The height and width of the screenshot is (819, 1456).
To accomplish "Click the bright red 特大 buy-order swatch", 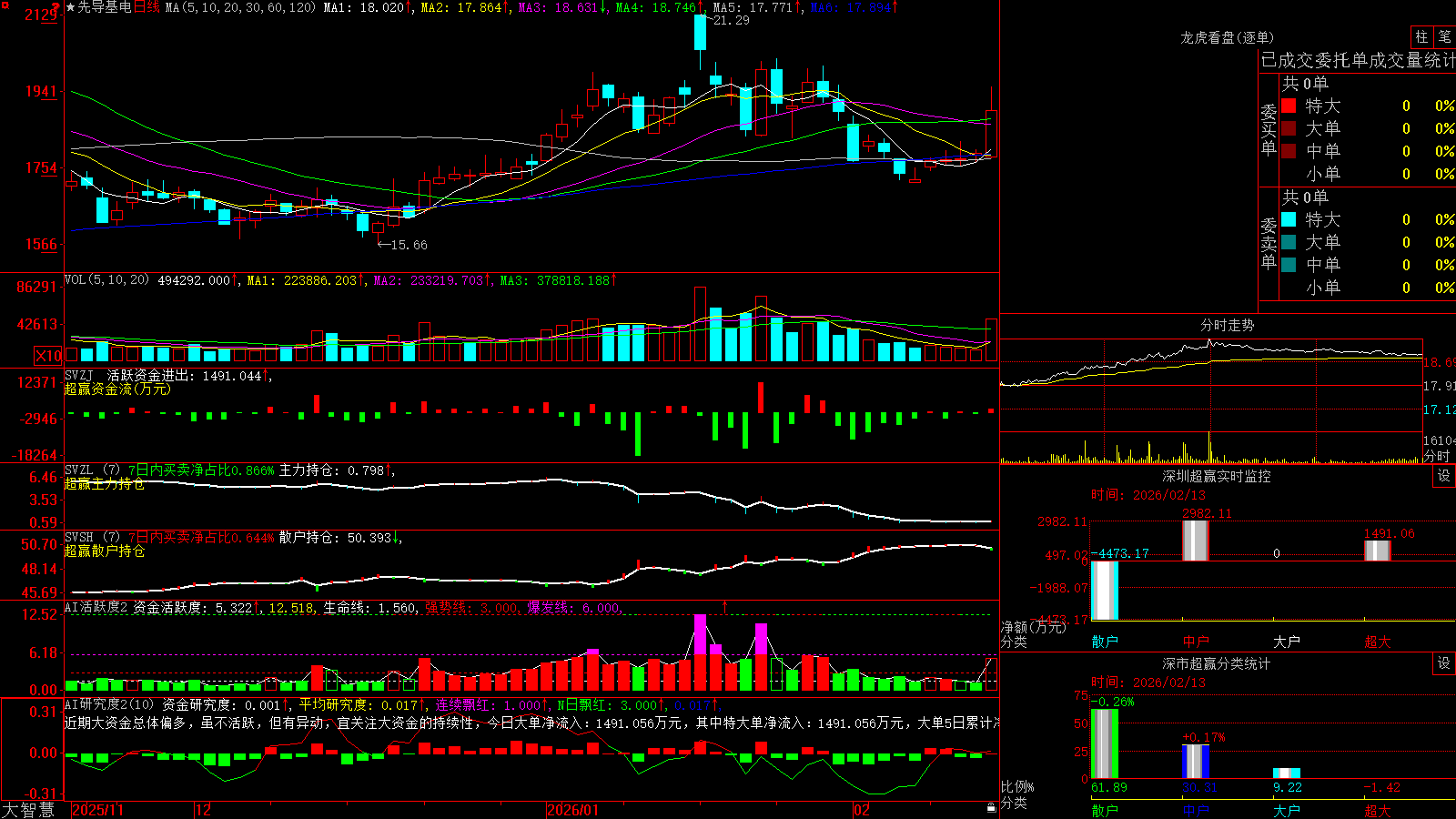I will click(1289, 106).
